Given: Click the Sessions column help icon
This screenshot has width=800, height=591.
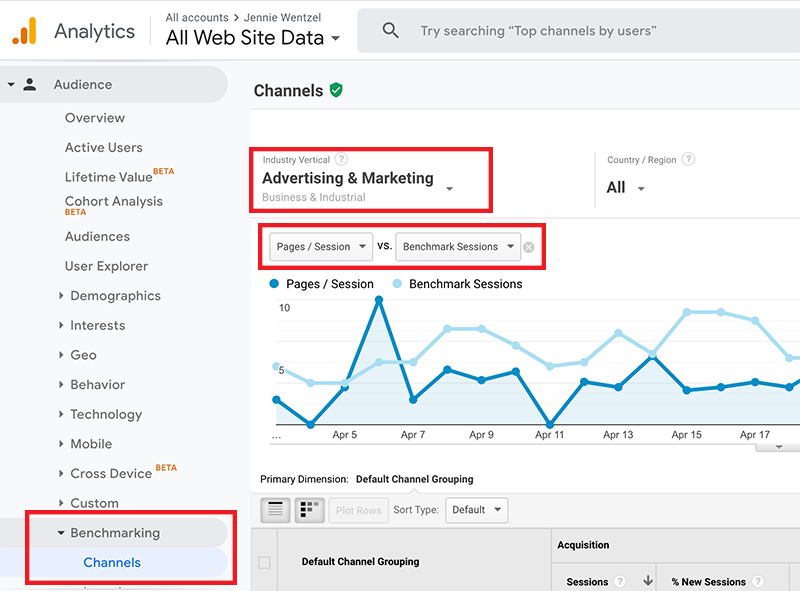Looking at the screenshot, I should pos(620,581).
